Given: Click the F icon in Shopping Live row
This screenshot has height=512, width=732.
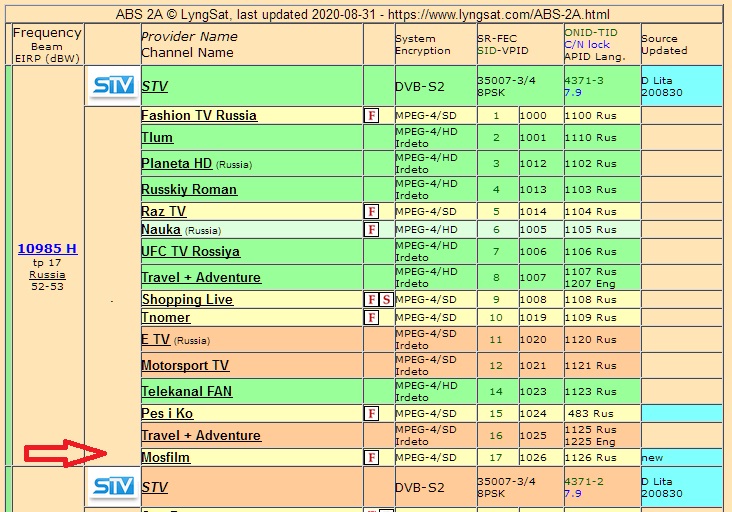Looking at the screenshot, I should tap(371, 299).
